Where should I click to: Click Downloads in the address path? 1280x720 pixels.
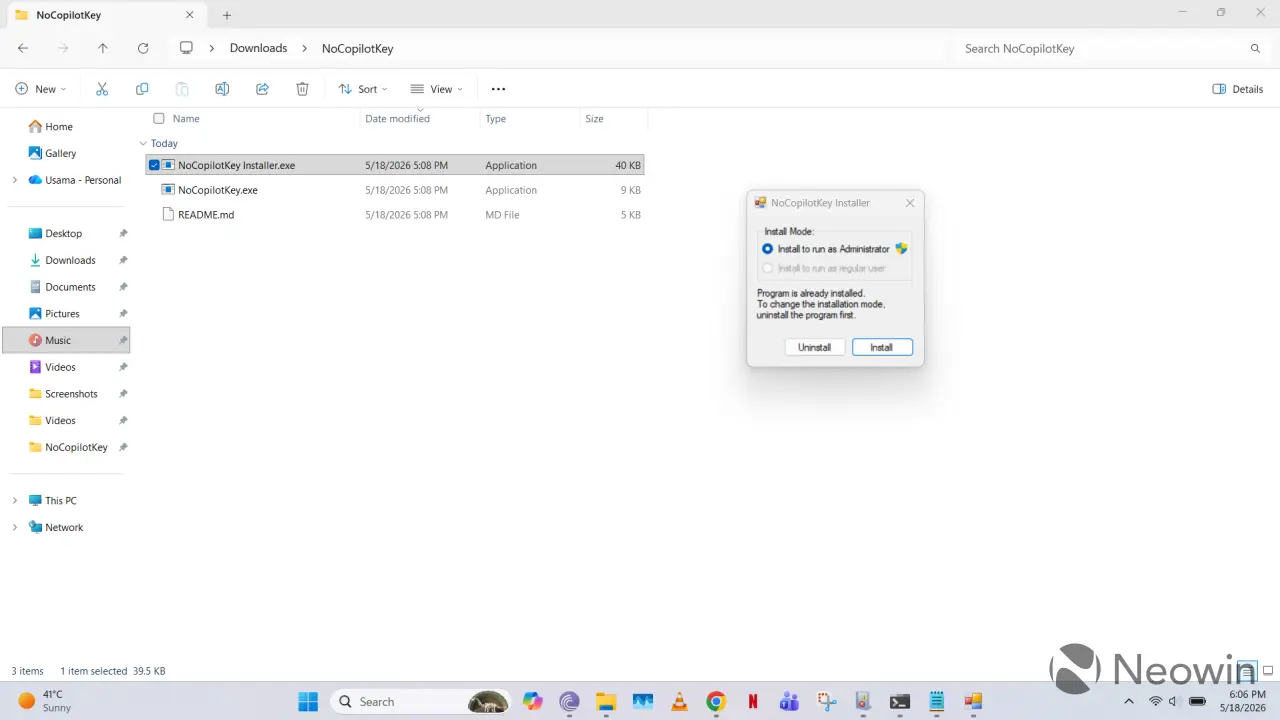258,48
